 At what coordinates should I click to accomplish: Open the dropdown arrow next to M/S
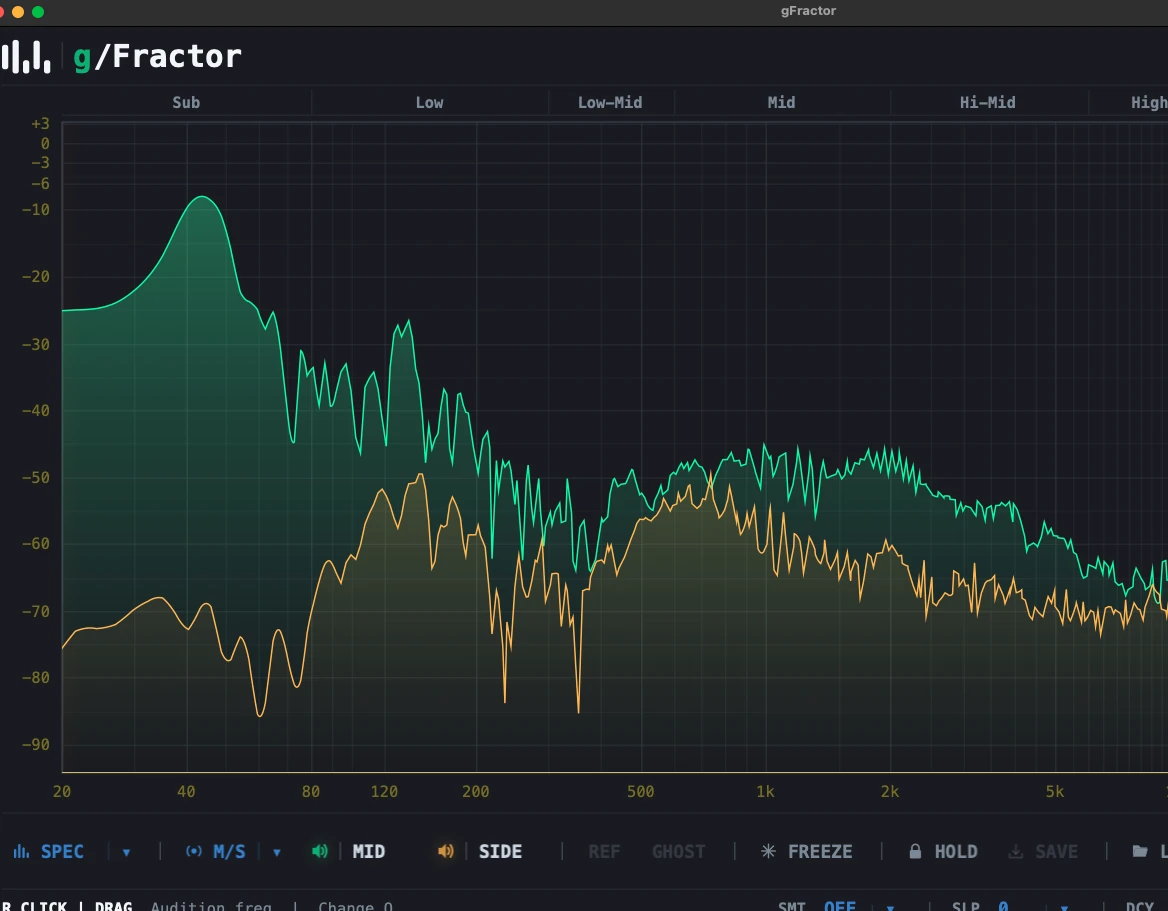pyautogui.click(x=276, y=852)
